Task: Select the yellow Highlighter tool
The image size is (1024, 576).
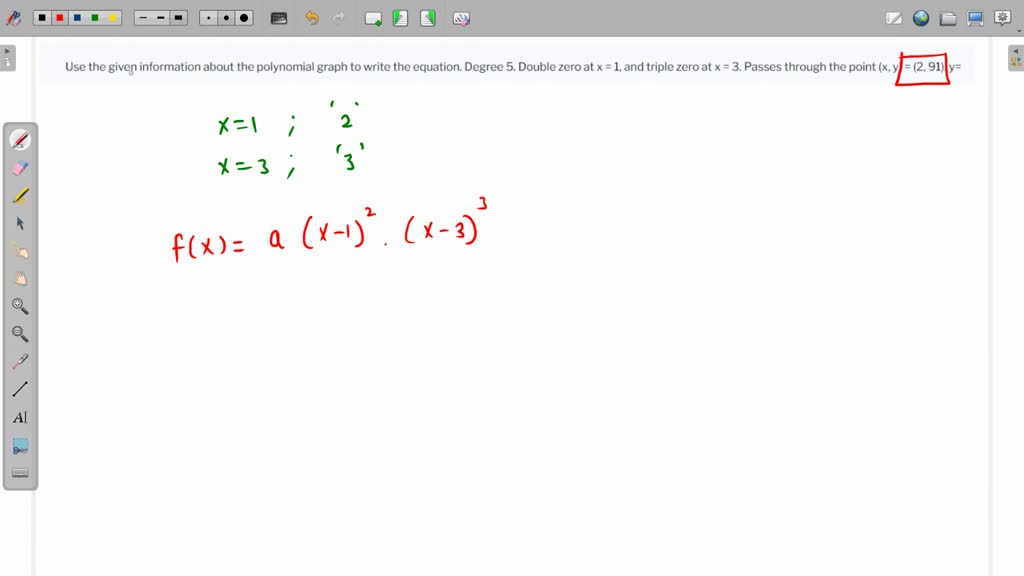Action: pyautogui.click(x=20, y=195)
